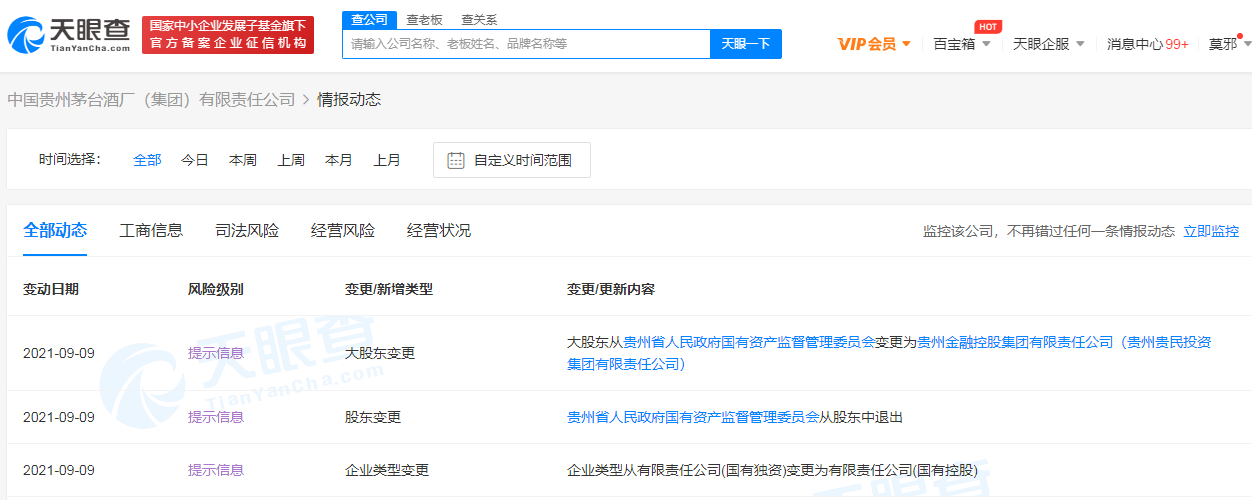Click the 莫邪 user account
This screenshot has height=500, width=1252.
pos(1223,44)
